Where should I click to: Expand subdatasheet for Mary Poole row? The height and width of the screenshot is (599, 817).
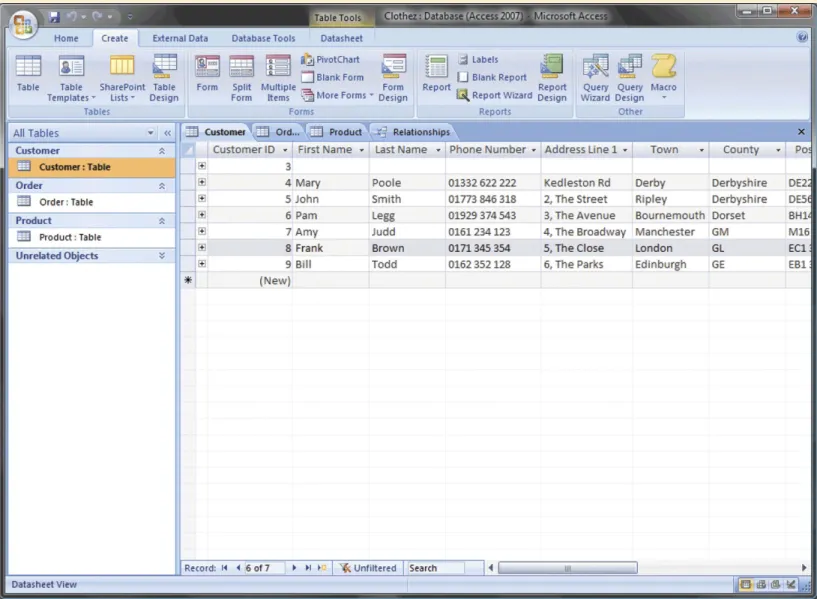202,182
